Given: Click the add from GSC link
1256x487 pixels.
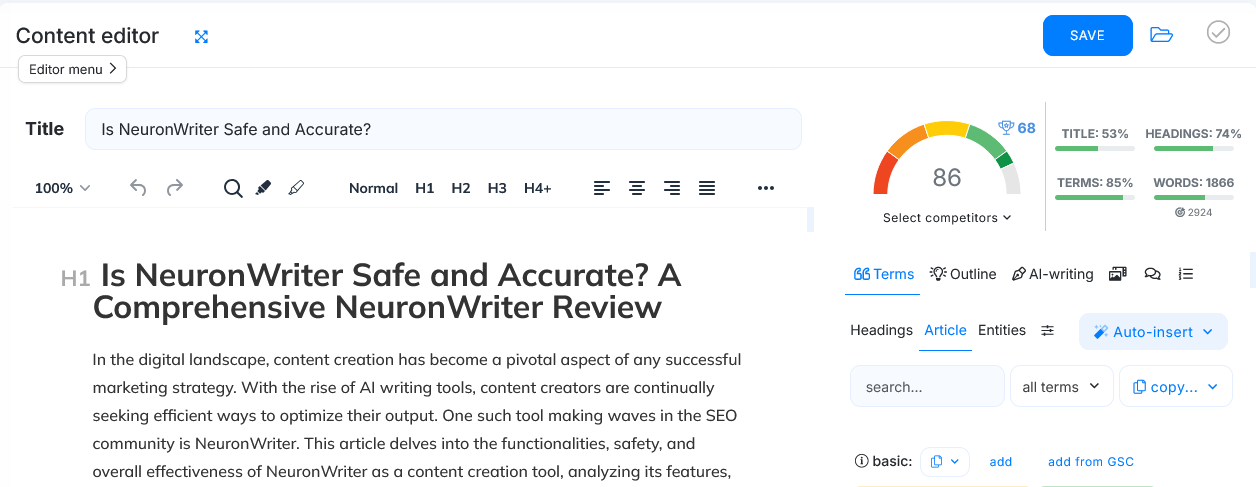Looking at the screenshot, I should 1090,462.
